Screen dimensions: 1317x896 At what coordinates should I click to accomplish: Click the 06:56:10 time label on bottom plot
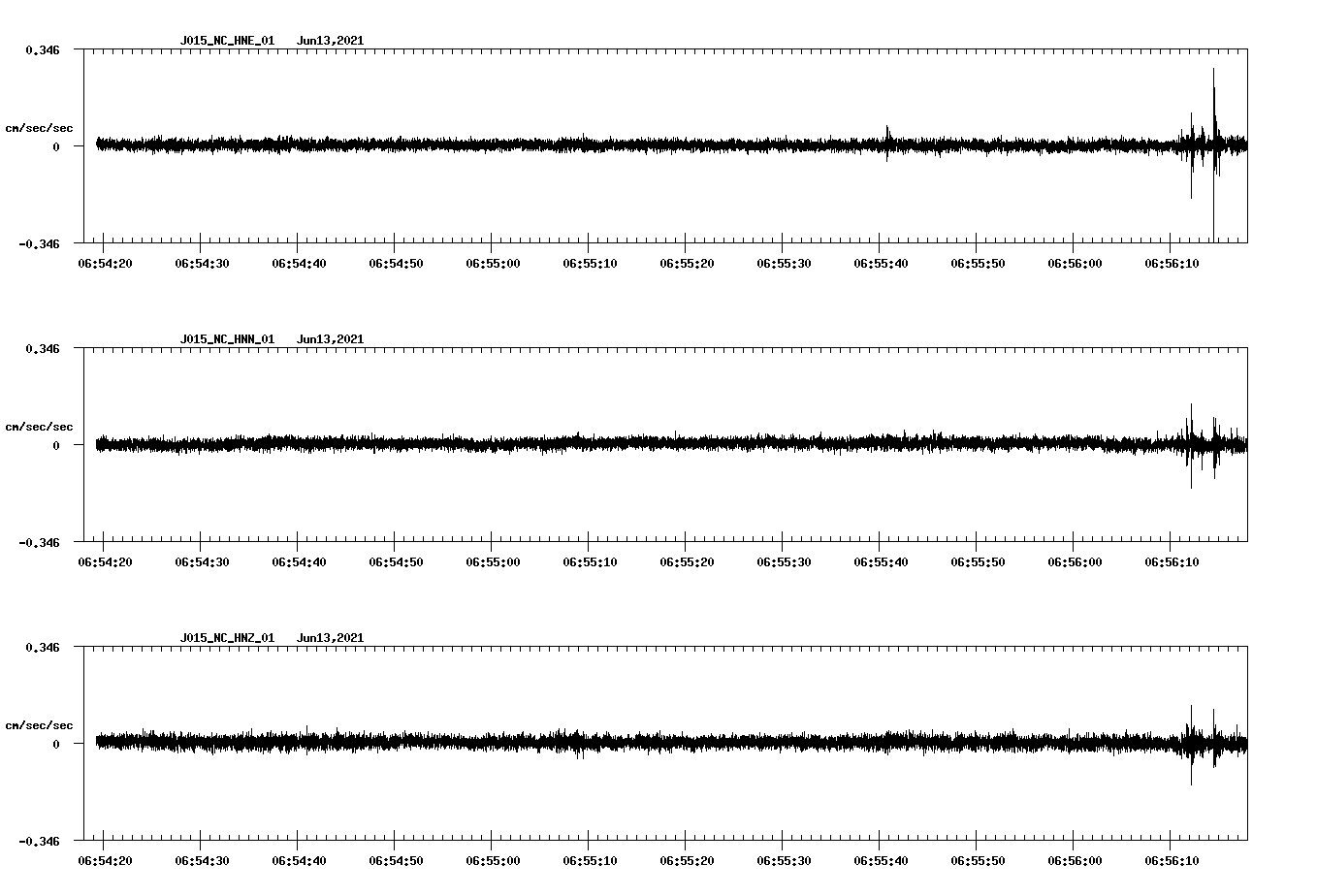click(x=1173, y=858)
